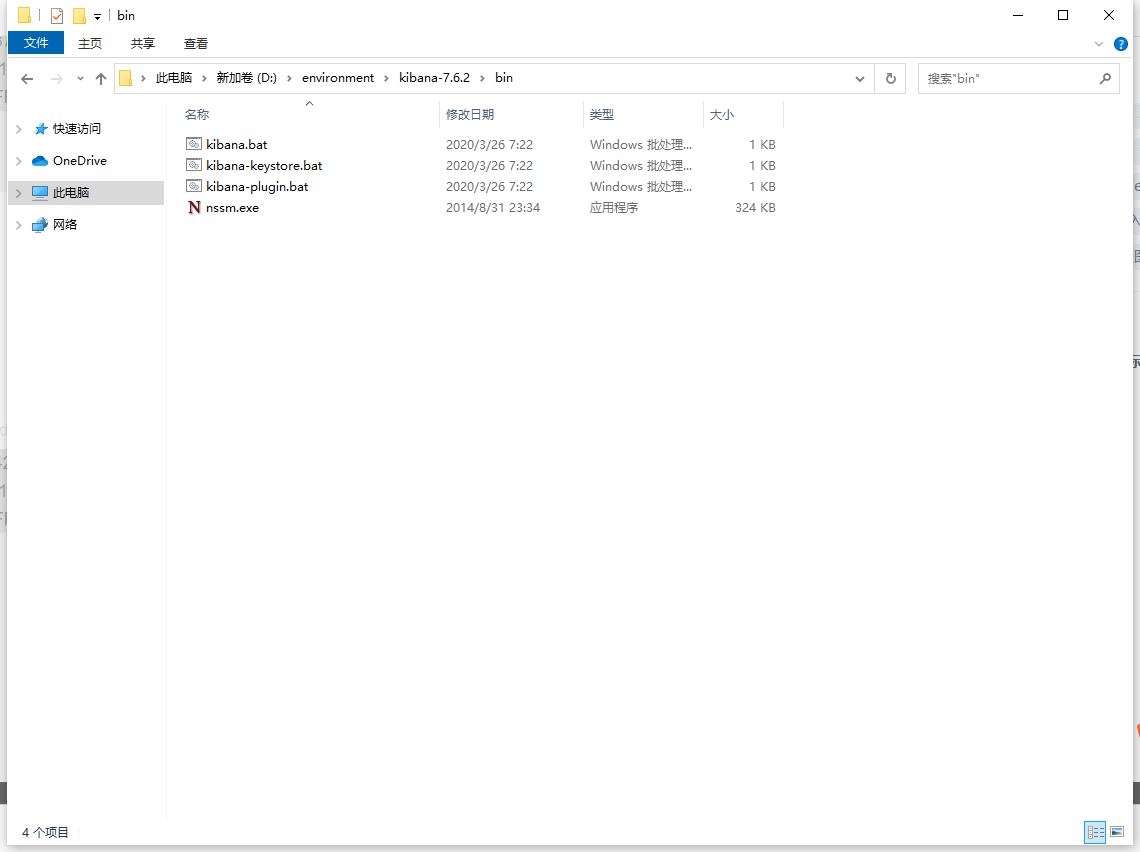Viewport: 1140px width, 852px height.
Task: Click the back navigation arrow
Action: (27, 79)
